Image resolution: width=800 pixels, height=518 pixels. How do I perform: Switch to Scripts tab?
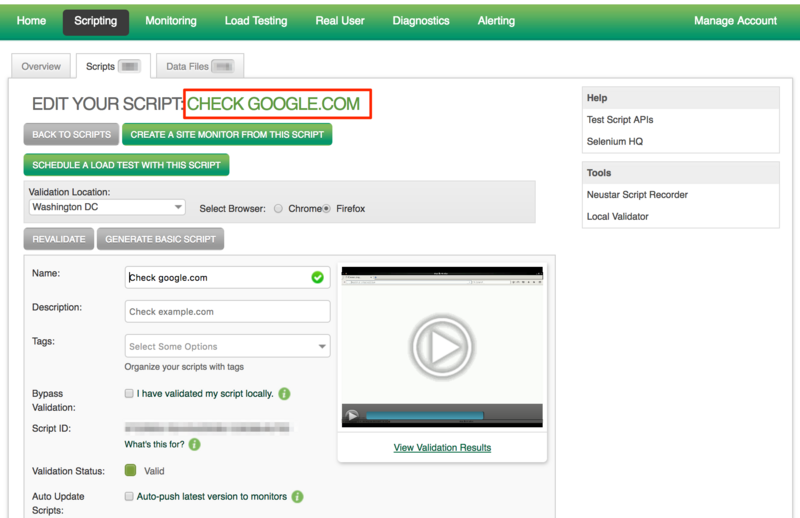[113, 66]
